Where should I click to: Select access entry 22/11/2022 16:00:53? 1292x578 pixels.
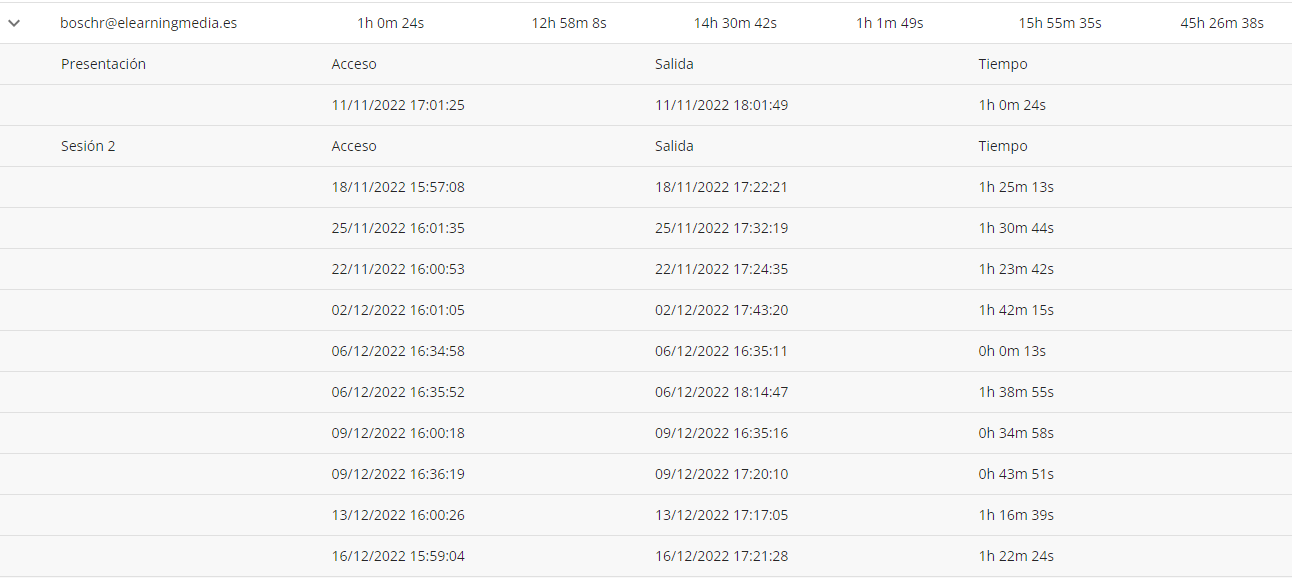398,269
